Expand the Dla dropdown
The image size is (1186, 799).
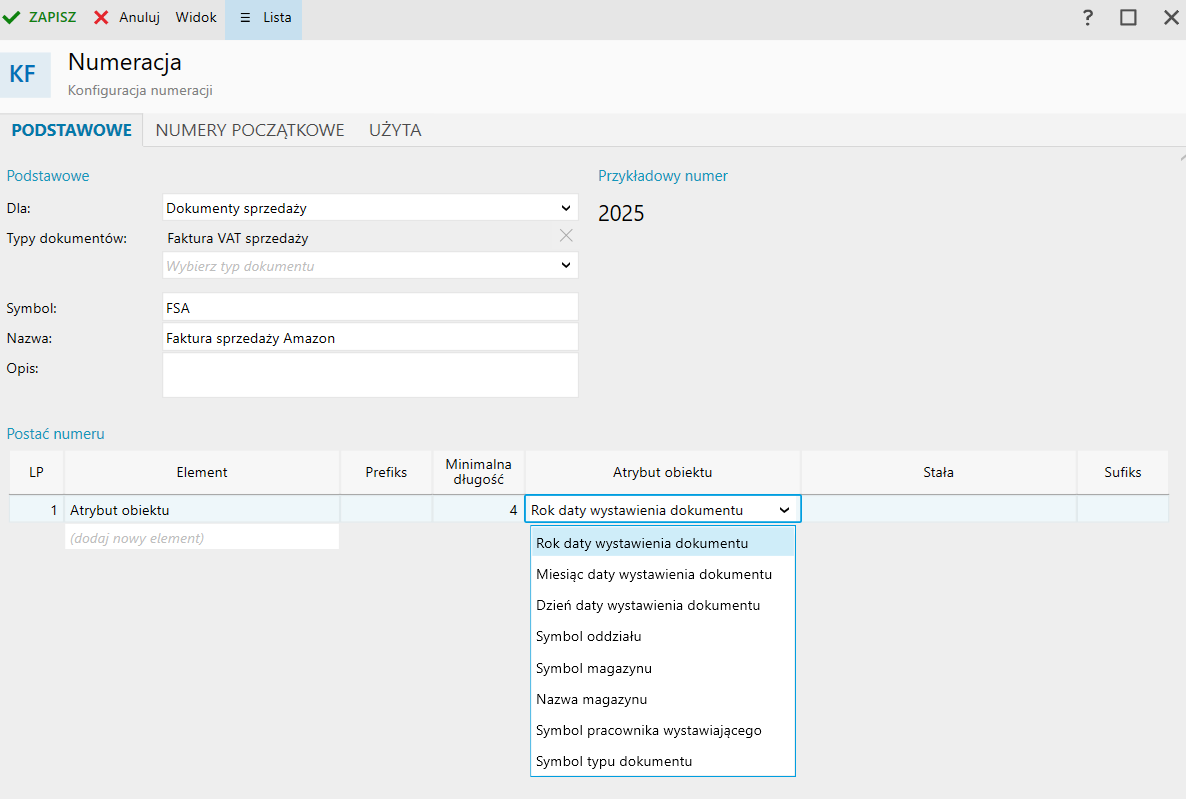(x=566, y=208)
